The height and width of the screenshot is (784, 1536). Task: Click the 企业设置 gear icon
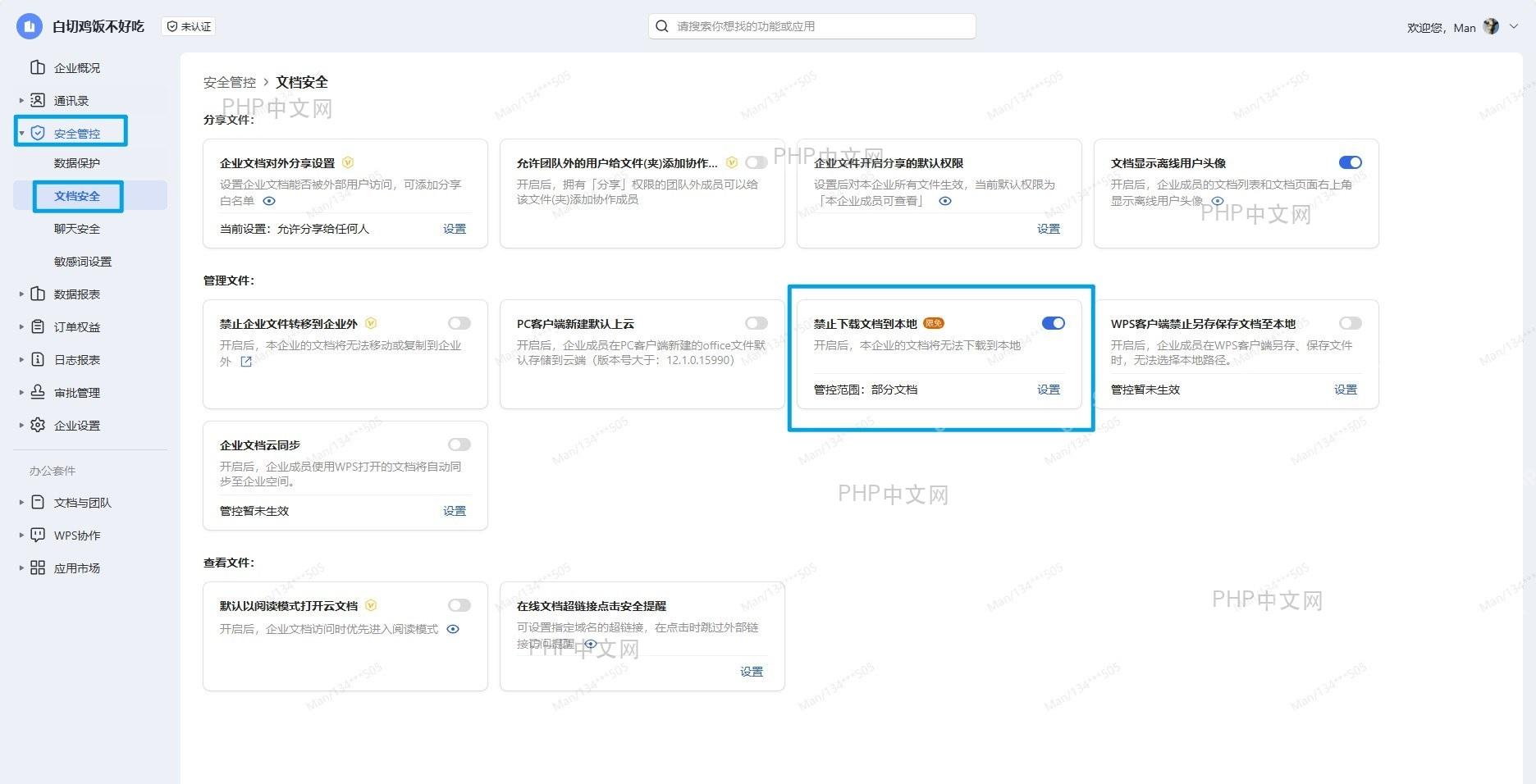(x=38, y=425)
